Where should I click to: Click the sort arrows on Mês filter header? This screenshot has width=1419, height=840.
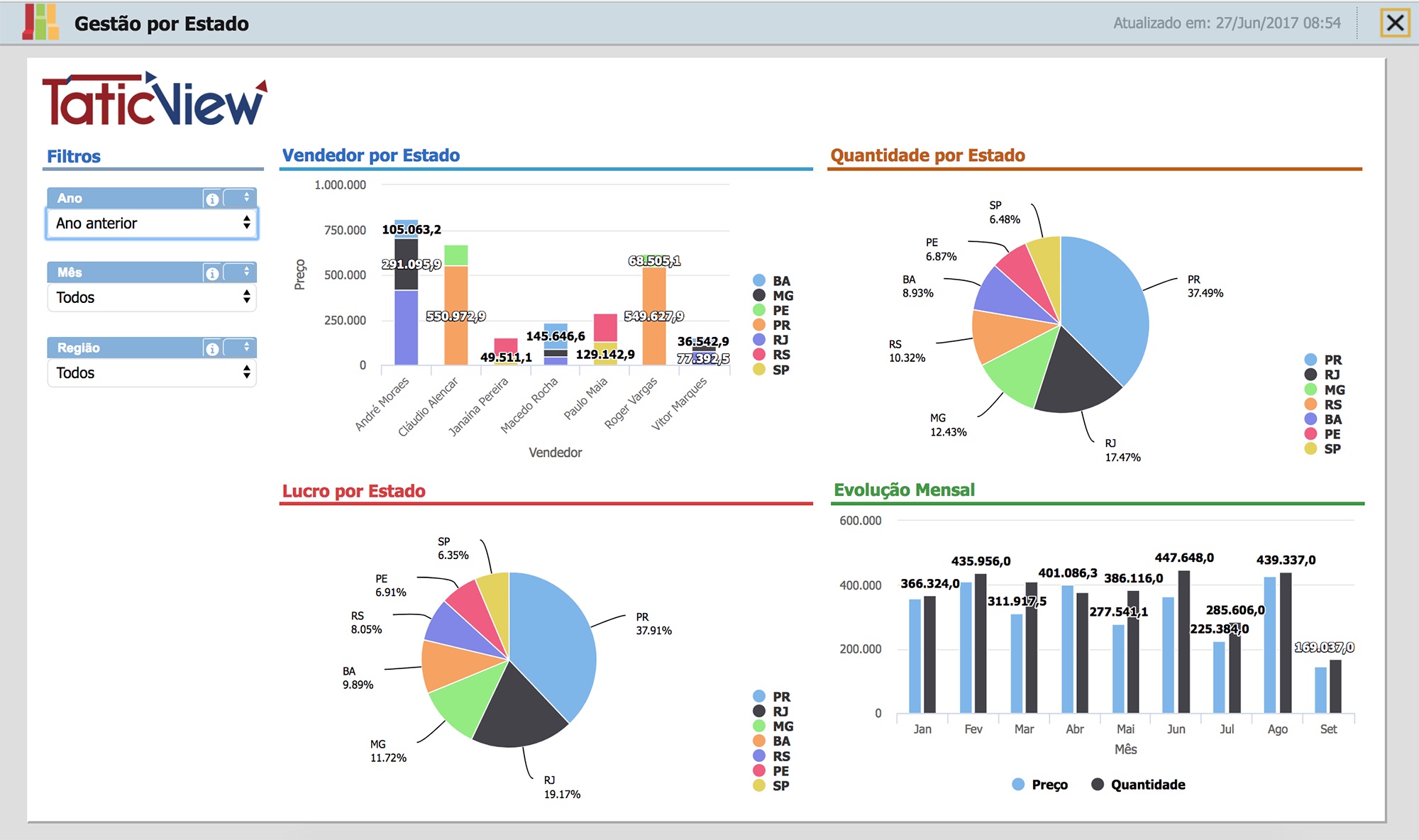pos(246,272)
